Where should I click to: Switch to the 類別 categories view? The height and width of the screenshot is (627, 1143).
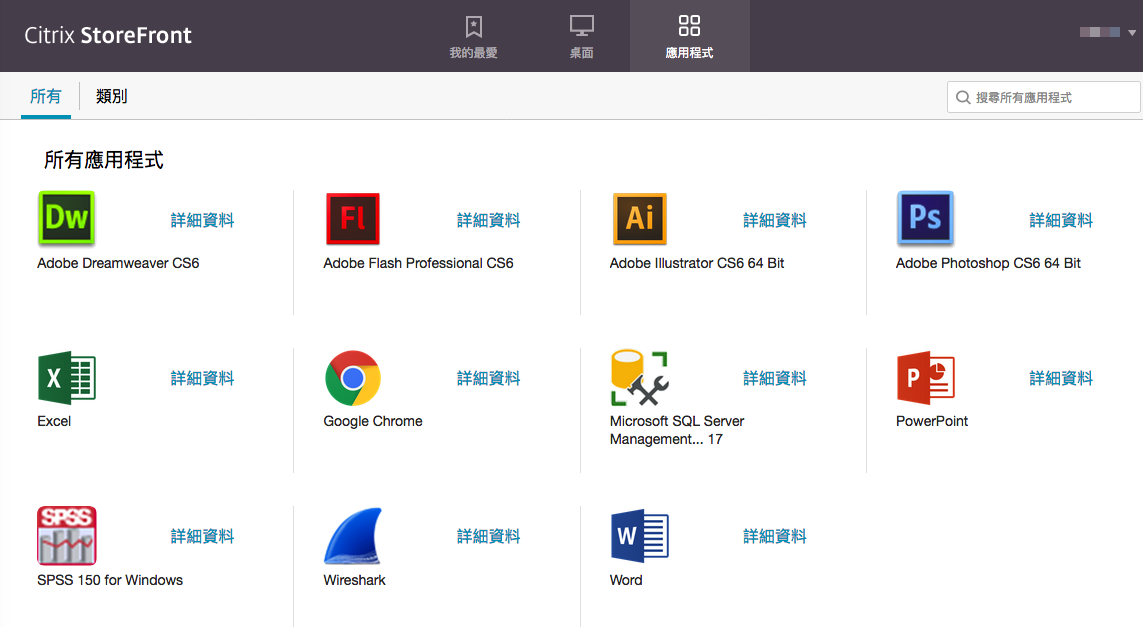pos(111,96)
